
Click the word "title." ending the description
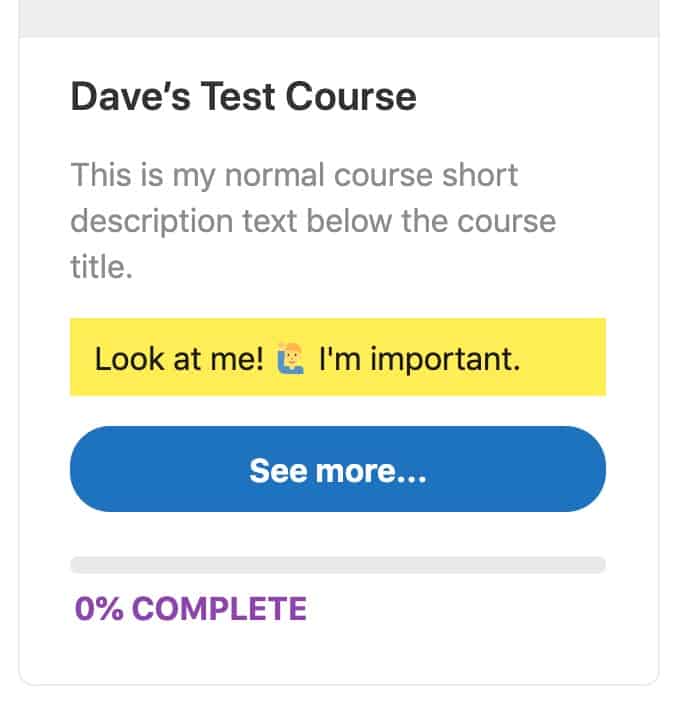101,265
